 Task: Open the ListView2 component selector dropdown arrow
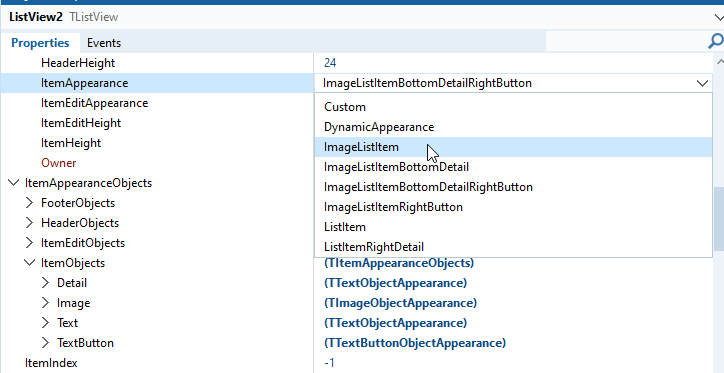[719, 18]
